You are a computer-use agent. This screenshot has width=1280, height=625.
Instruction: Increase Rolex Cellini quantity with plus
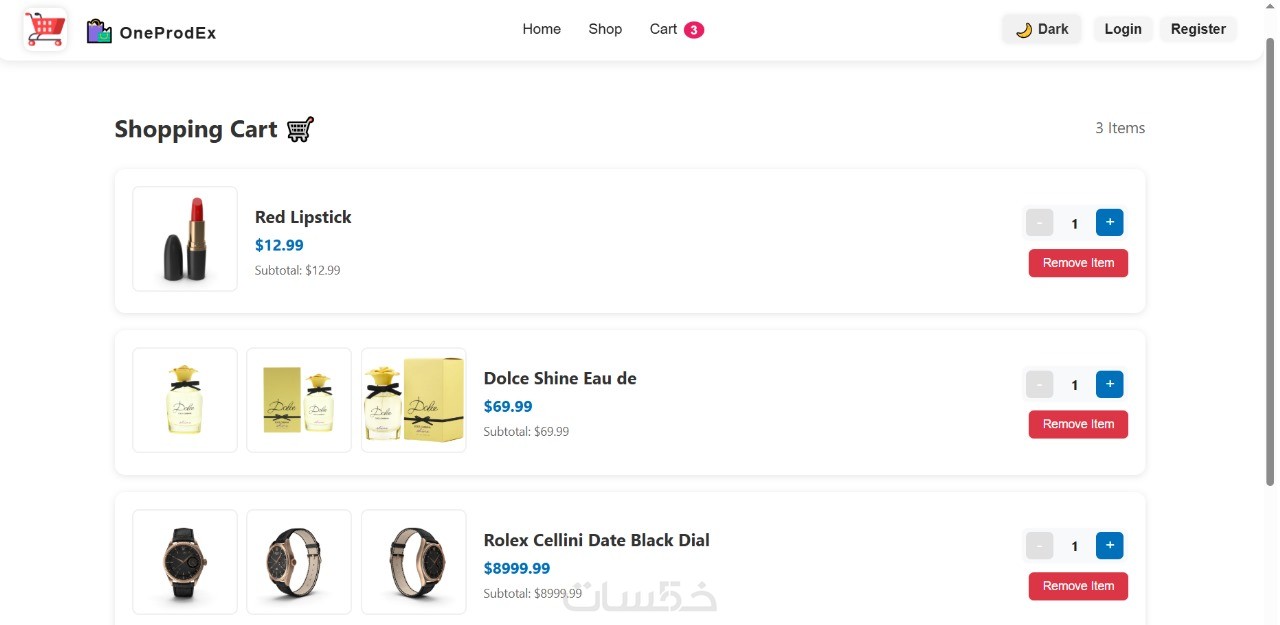[1109, 545]
